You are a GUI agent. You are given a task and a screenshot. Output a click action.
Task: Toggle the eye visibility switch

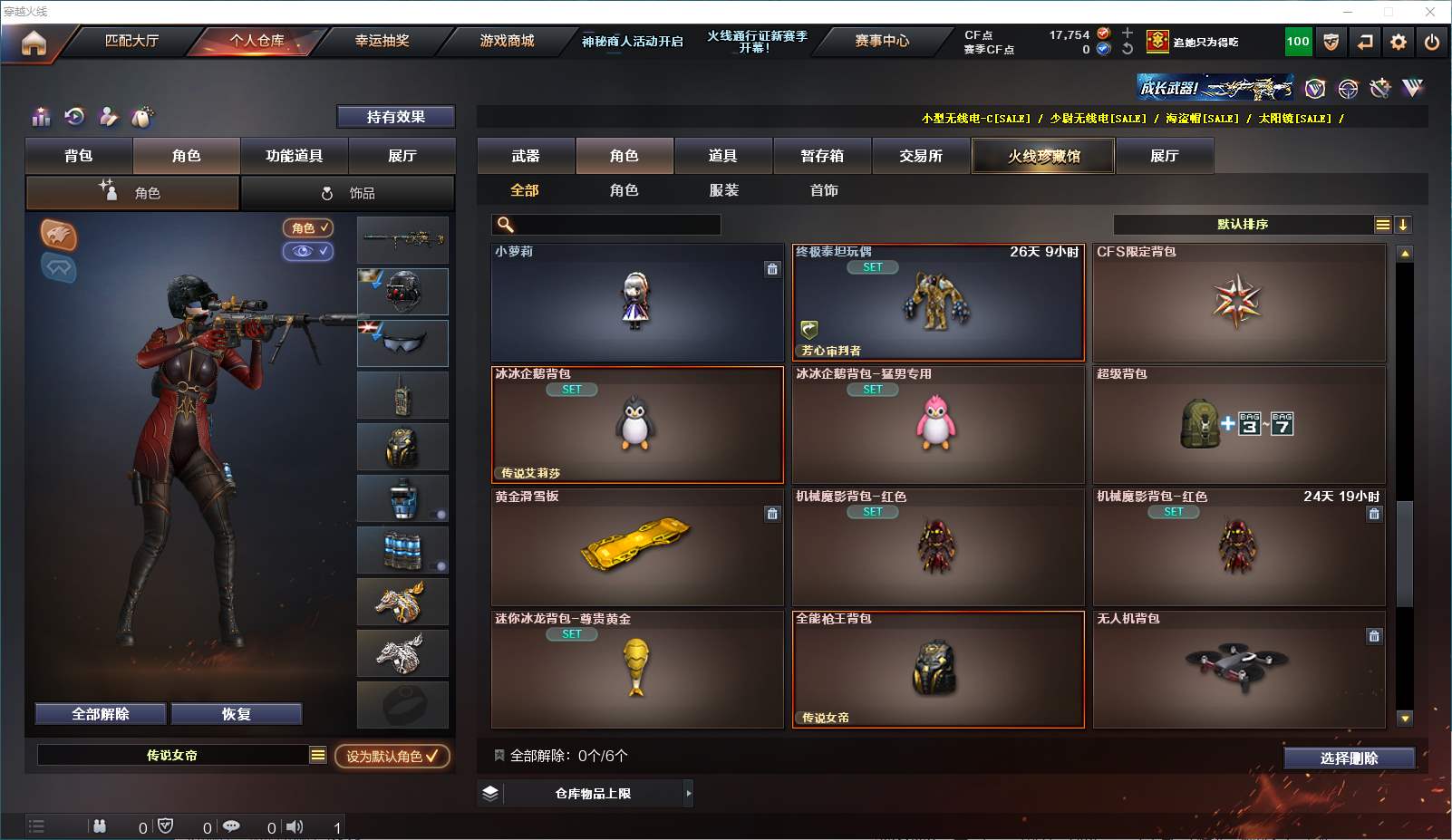click(308, 251)
